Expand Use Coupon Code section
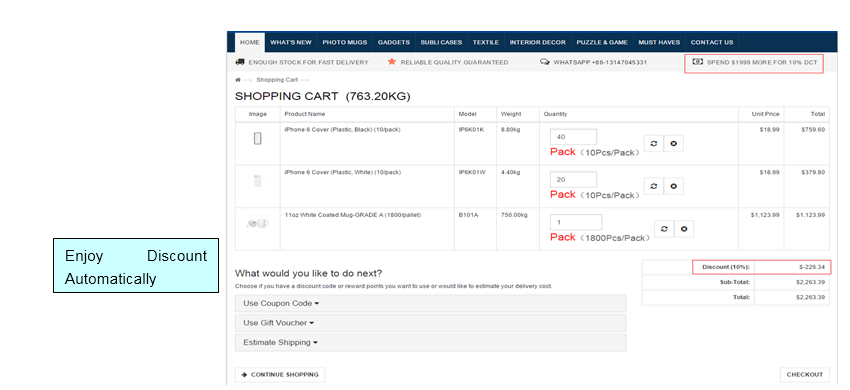850x390 pixels. [430, 303]
